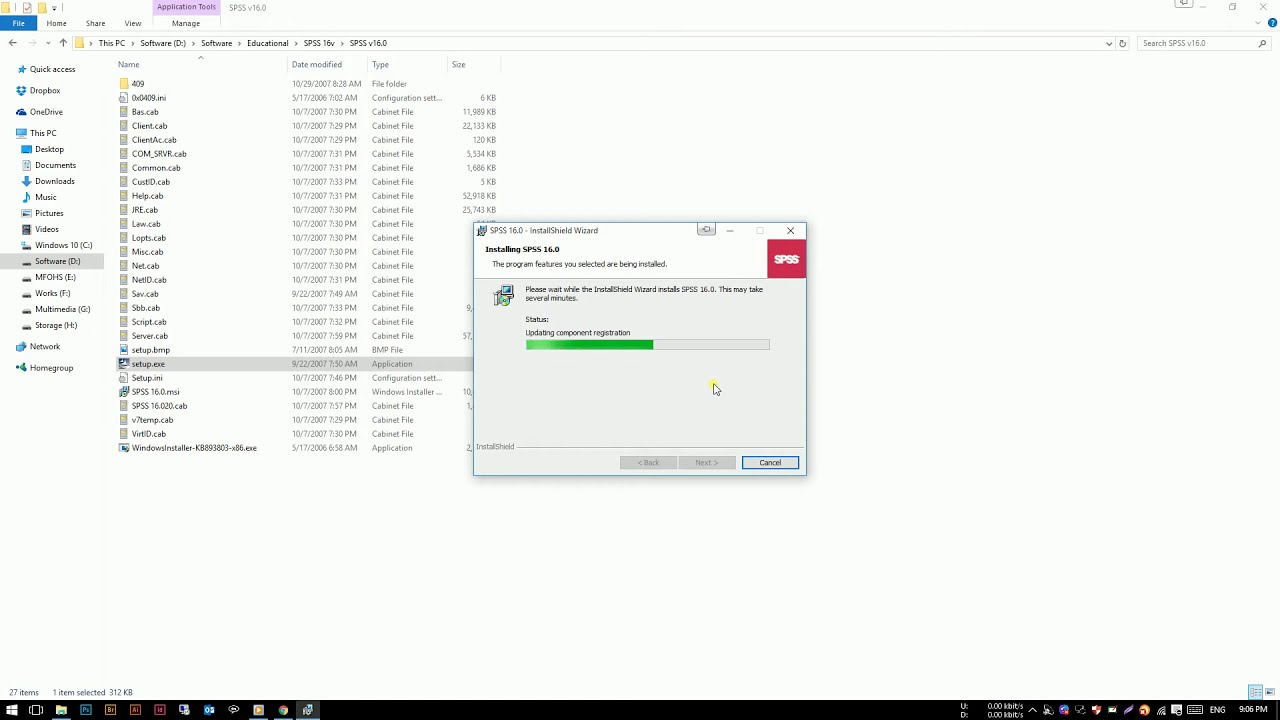Cancel the SPSS 16.0 installation
This screenshot has height=720, width=1280.
770,462
